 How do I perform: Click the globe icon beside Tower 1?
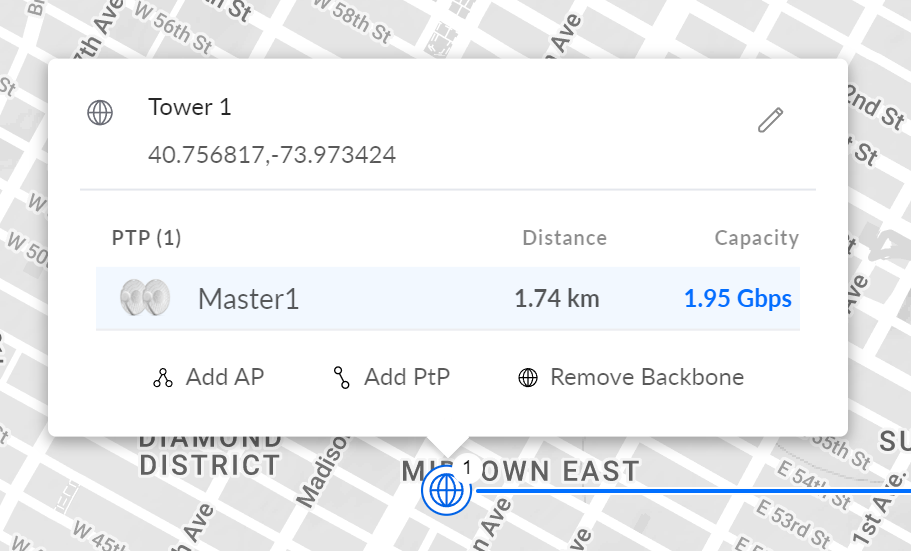pyautogui.click(x=100, y=112)
